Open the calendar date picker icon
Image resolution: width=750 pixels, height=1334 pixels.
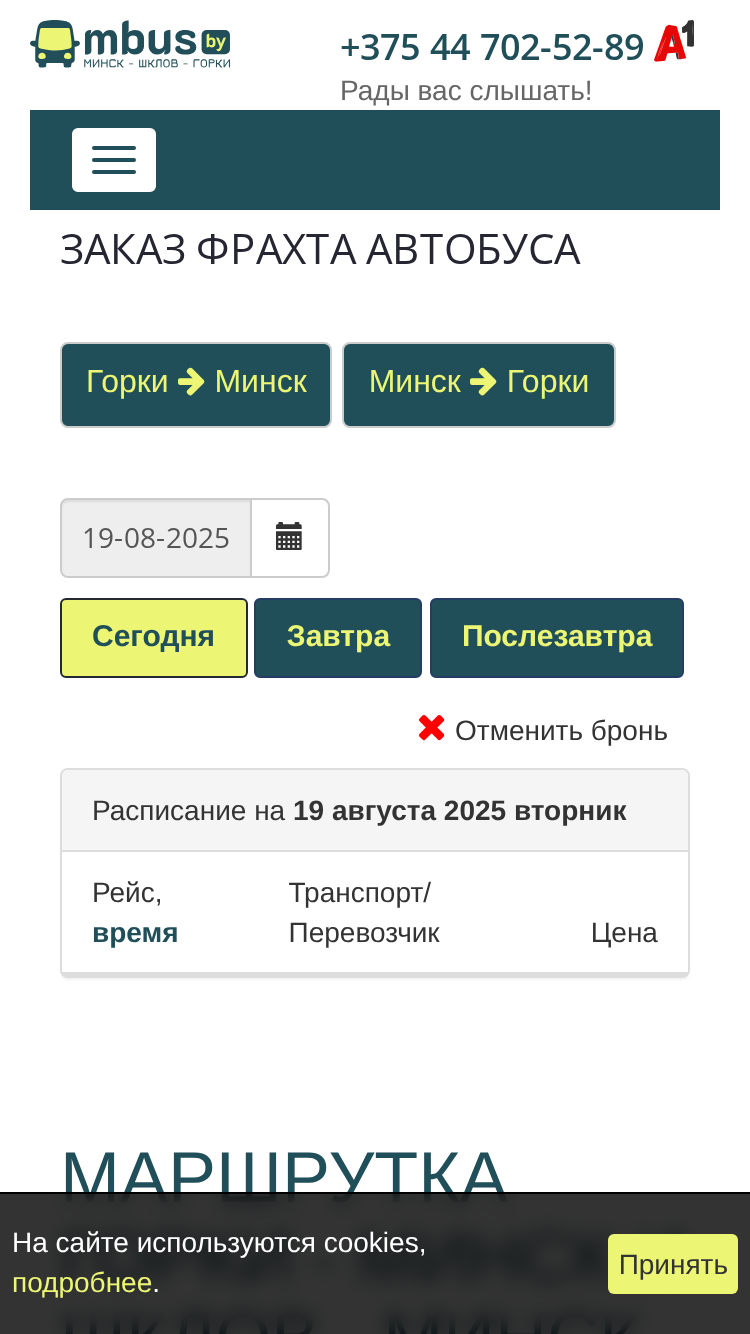click(289, 538)
